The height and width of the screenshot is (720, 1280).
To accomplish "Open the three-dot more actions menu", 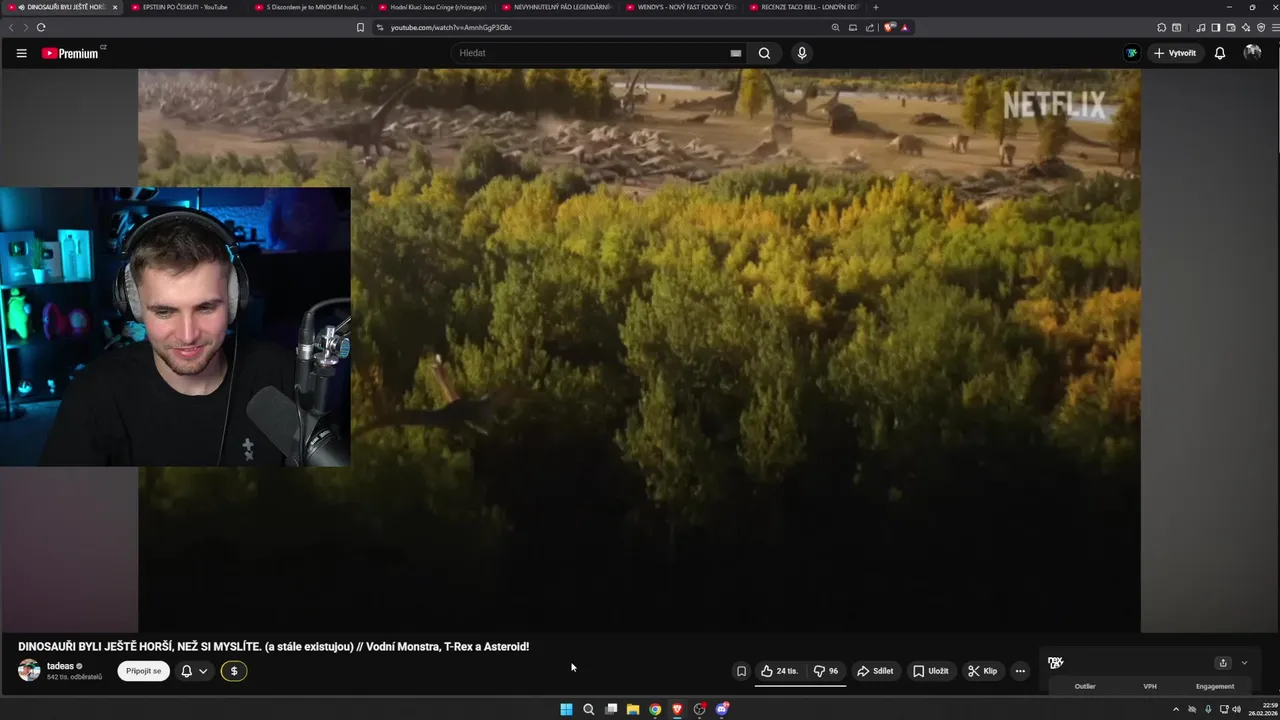I will pos(1020,671).
